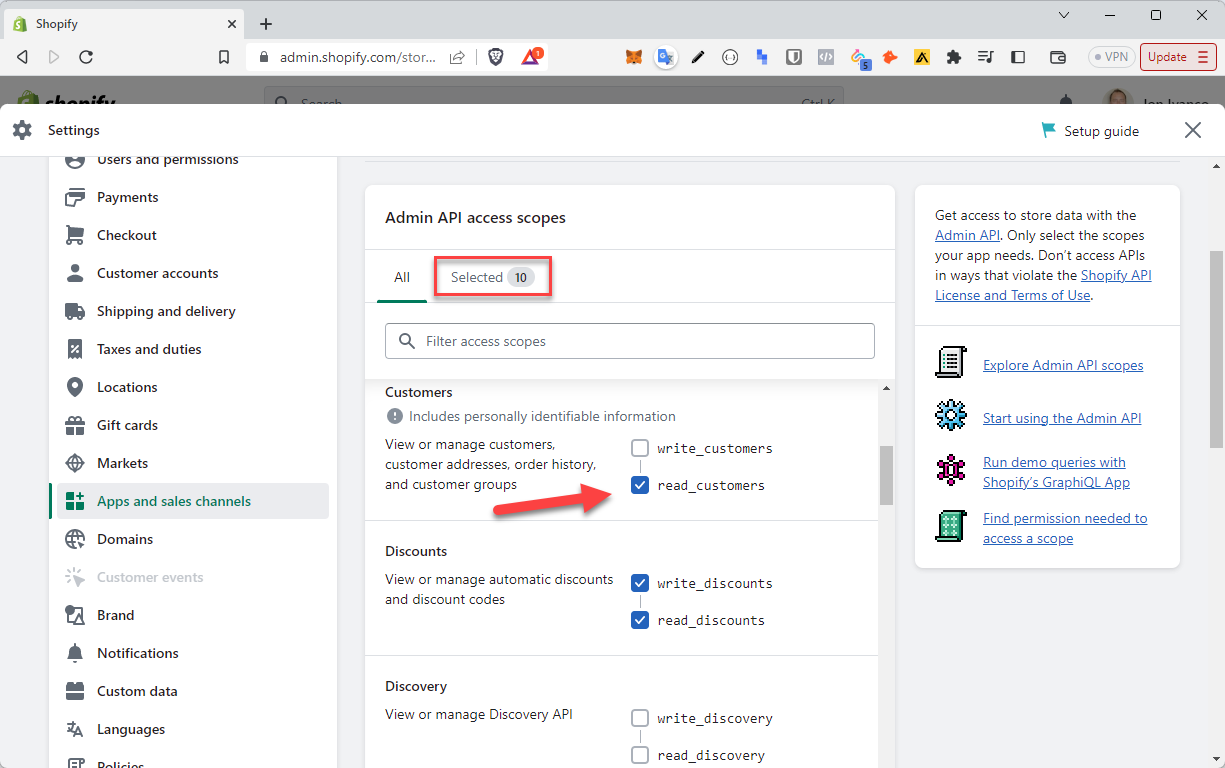Image resolution: width=1225 pixels, height=768 pixels.
Task: Click the share icon in address bar
Action: coord(457,57)
